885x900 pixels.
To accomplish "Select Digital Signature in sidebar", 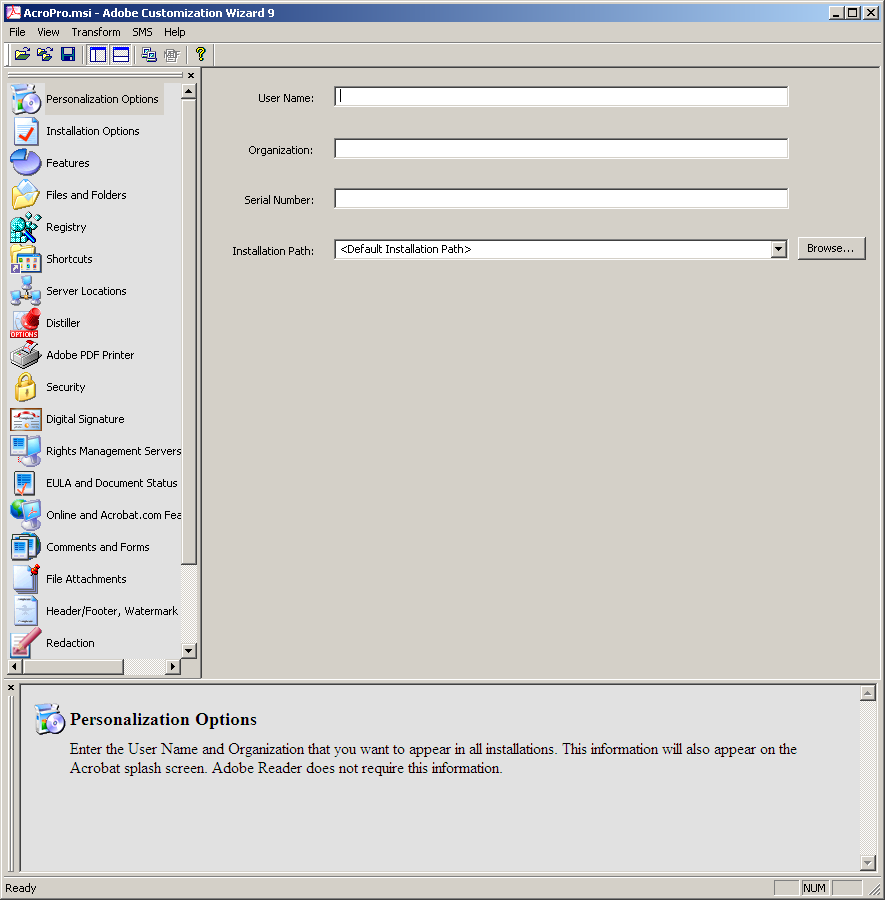I will coord(85,419).
